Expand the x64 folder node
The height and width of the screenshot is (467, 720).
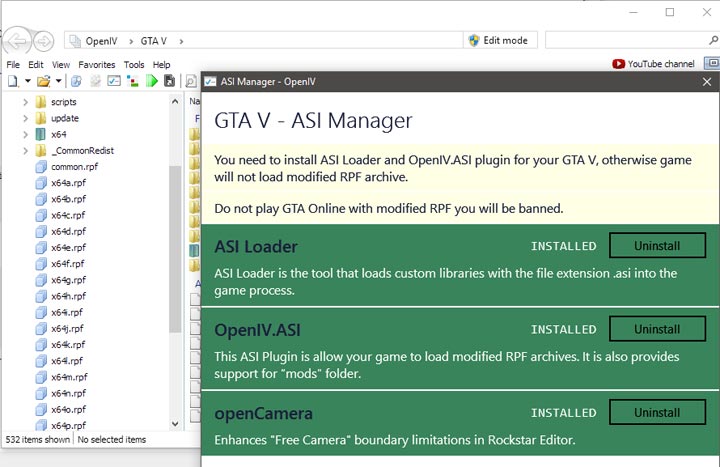pos(25,134)
